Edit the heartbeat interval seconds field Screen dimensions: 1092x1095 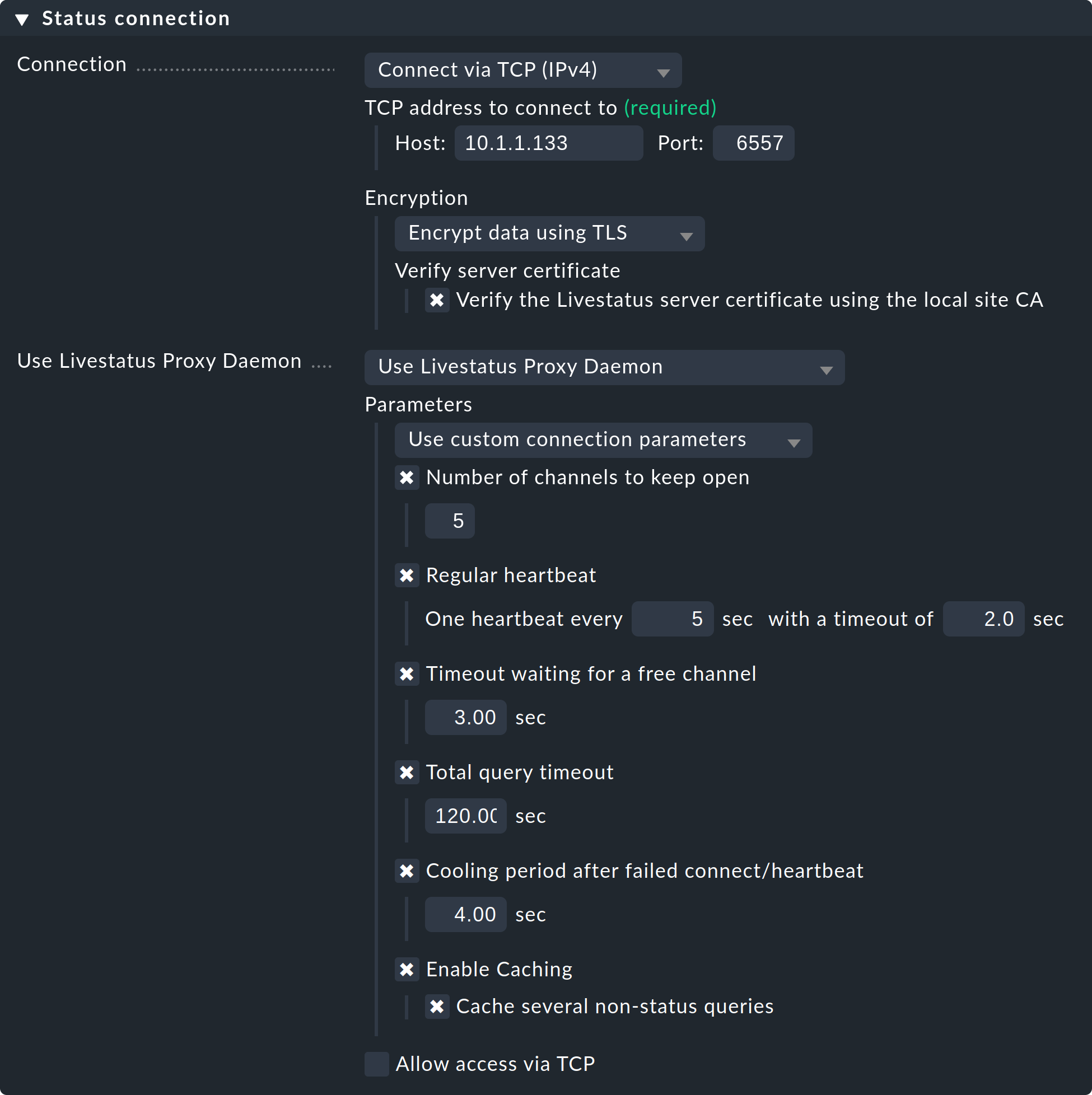click(672, 619)
